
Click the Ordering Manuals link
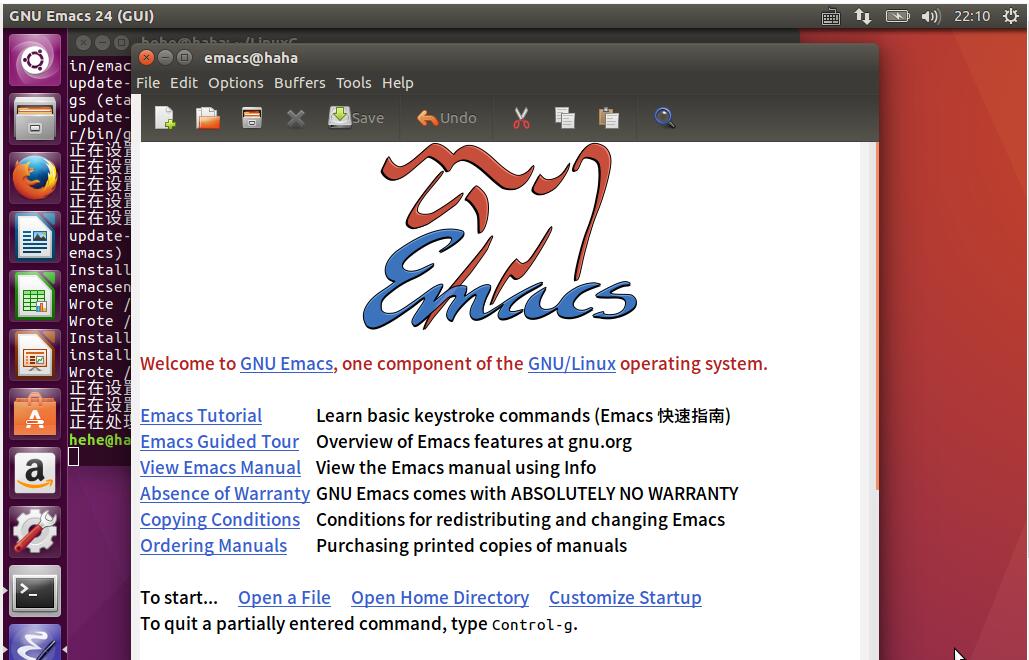click(213, 546)
